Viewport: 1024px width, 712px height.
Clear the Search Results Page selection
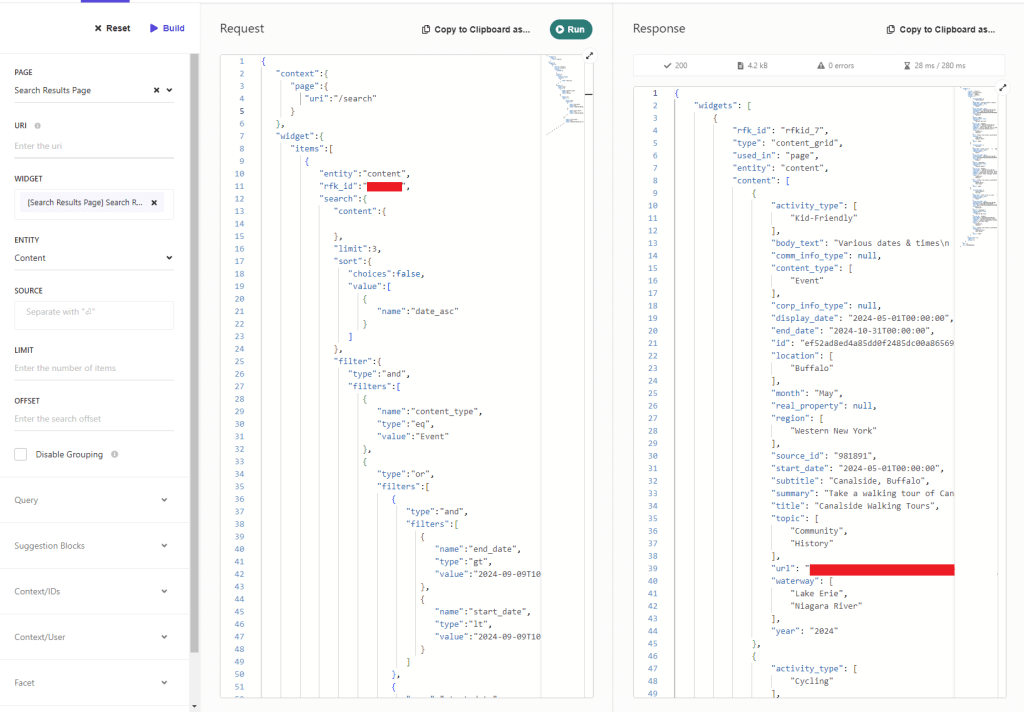coord(156,90)
